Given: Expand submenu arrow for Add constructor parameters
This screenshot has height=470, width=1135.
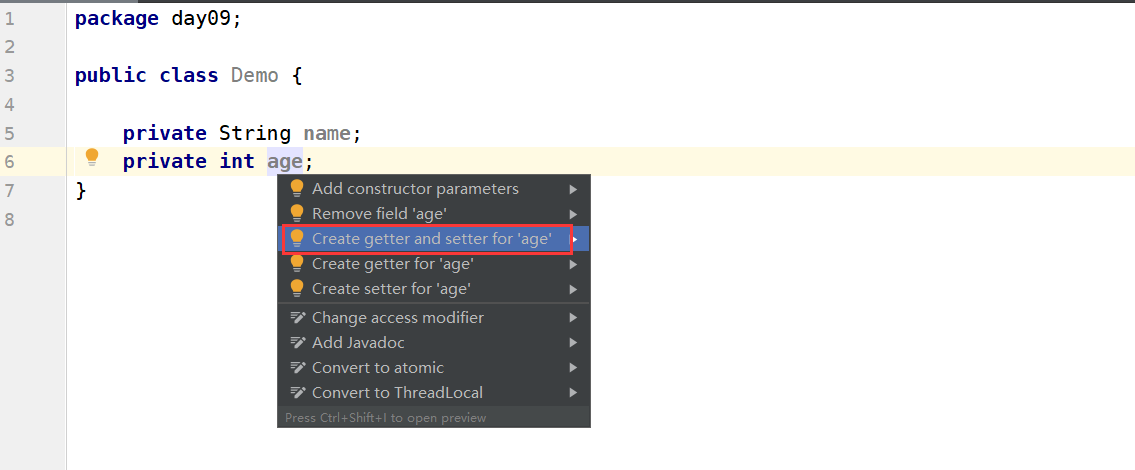Looking at the screenshot, I should [573, 189].
